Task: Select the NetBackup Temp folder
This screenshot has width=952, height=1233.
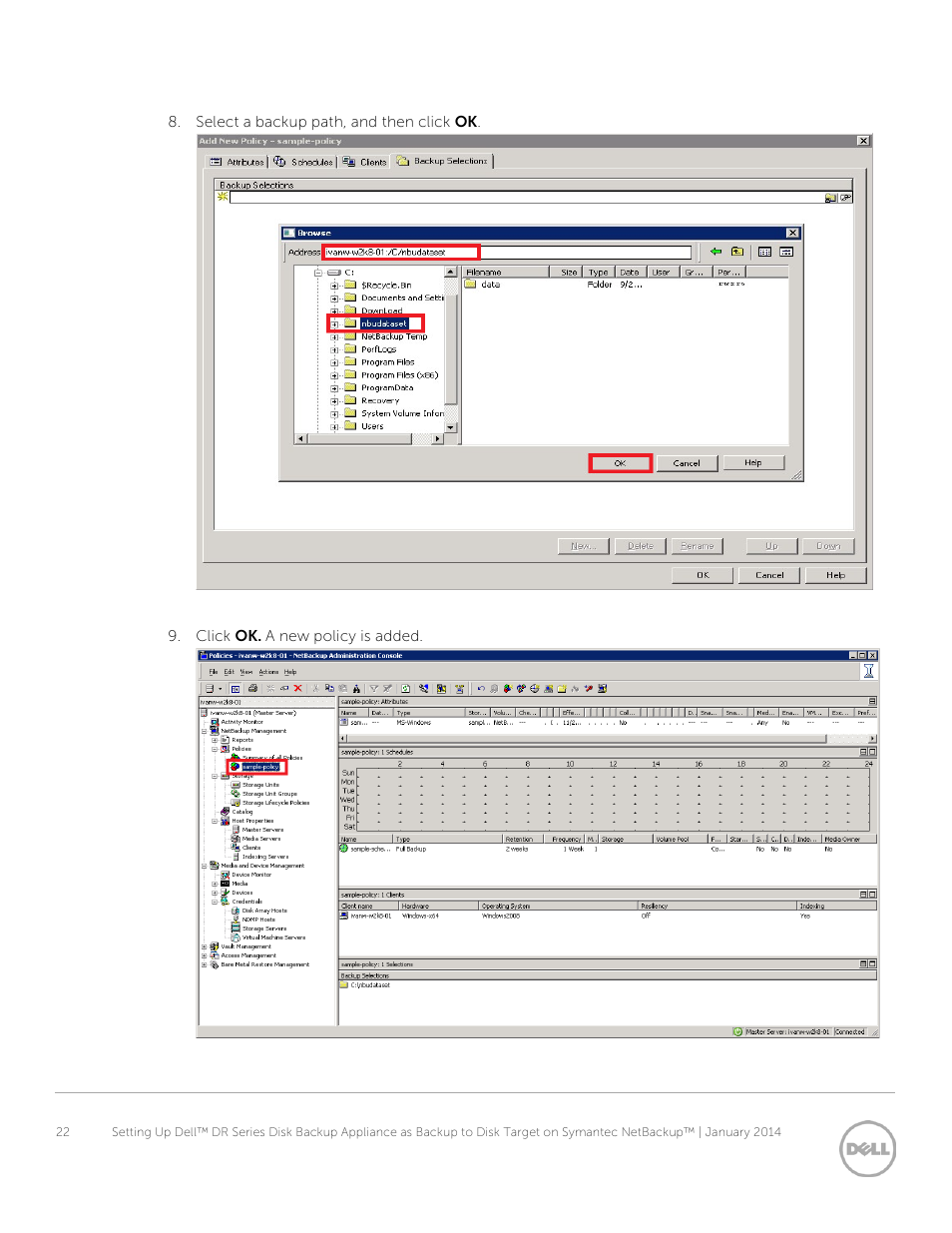Action: (394, 336)
